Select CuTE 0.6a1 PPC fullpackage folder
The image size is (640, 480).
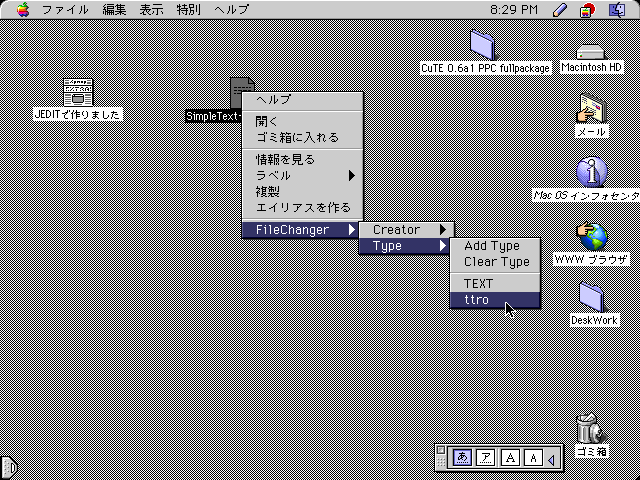click(x=483, y=44)
